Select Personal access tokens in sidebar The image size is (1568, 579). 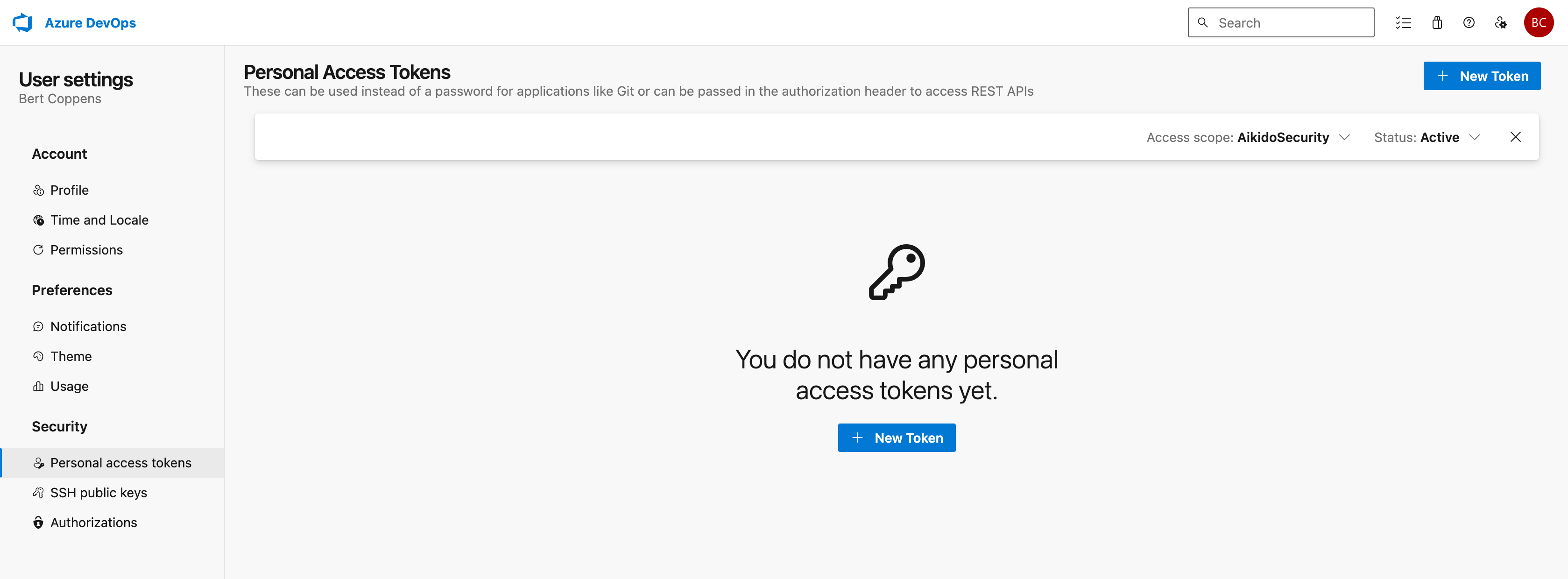click(113, 463)
